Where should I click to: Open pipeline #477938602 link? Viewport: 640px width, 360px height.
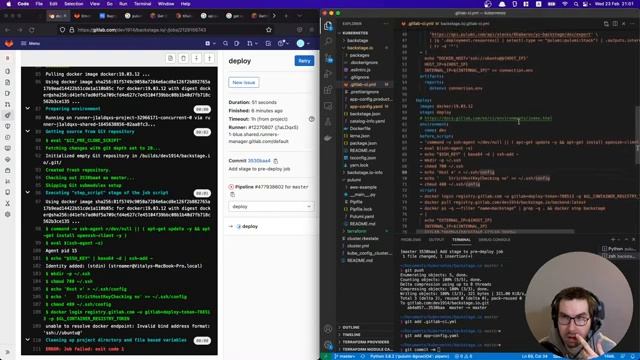[x=269, y=187]
